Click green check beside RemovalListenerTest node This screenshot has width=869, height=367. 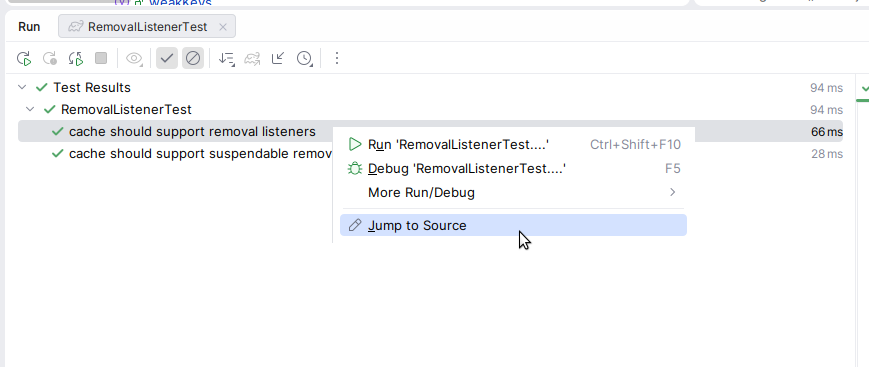pyautogui.click(x=50, y=110)
